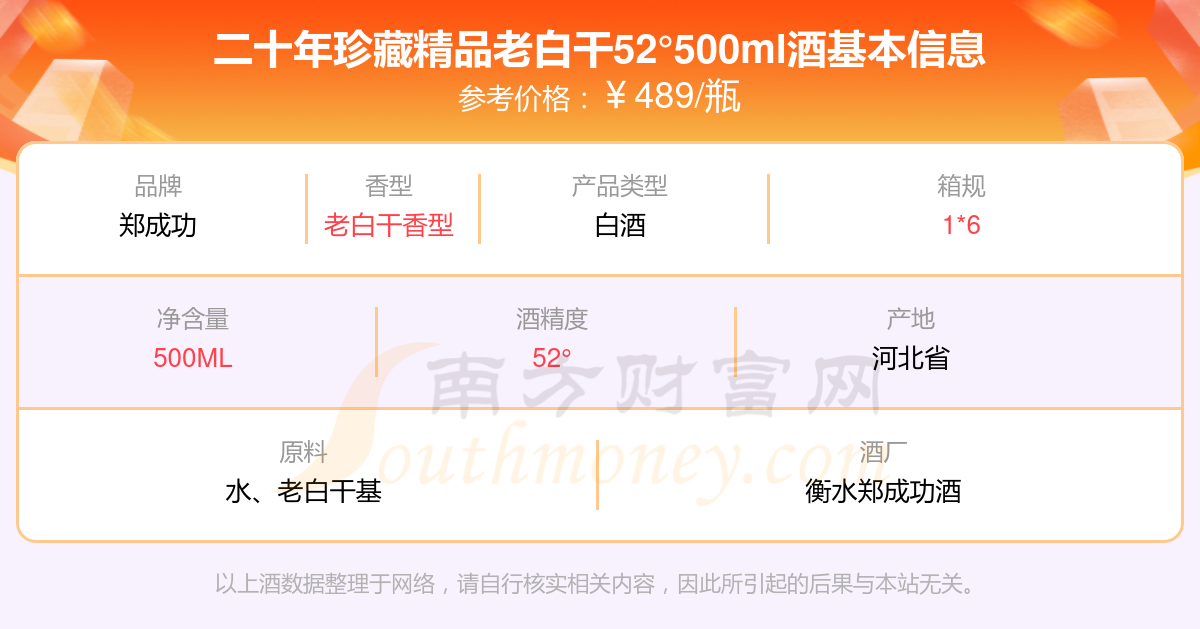Click the 酒精度 label
This screenshot has height=629, width=1200.
click(x=552, y=319)
